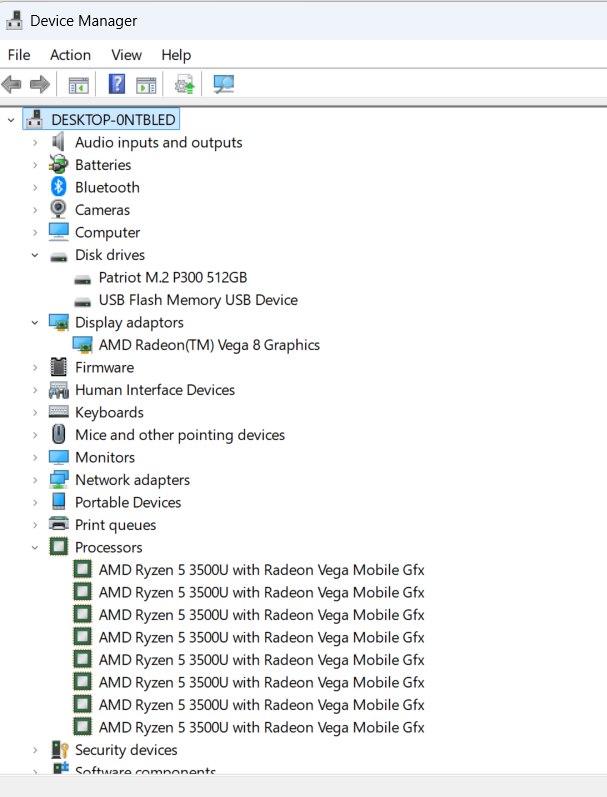
Task: Expand the Cameras category
Action: (35, 209)
